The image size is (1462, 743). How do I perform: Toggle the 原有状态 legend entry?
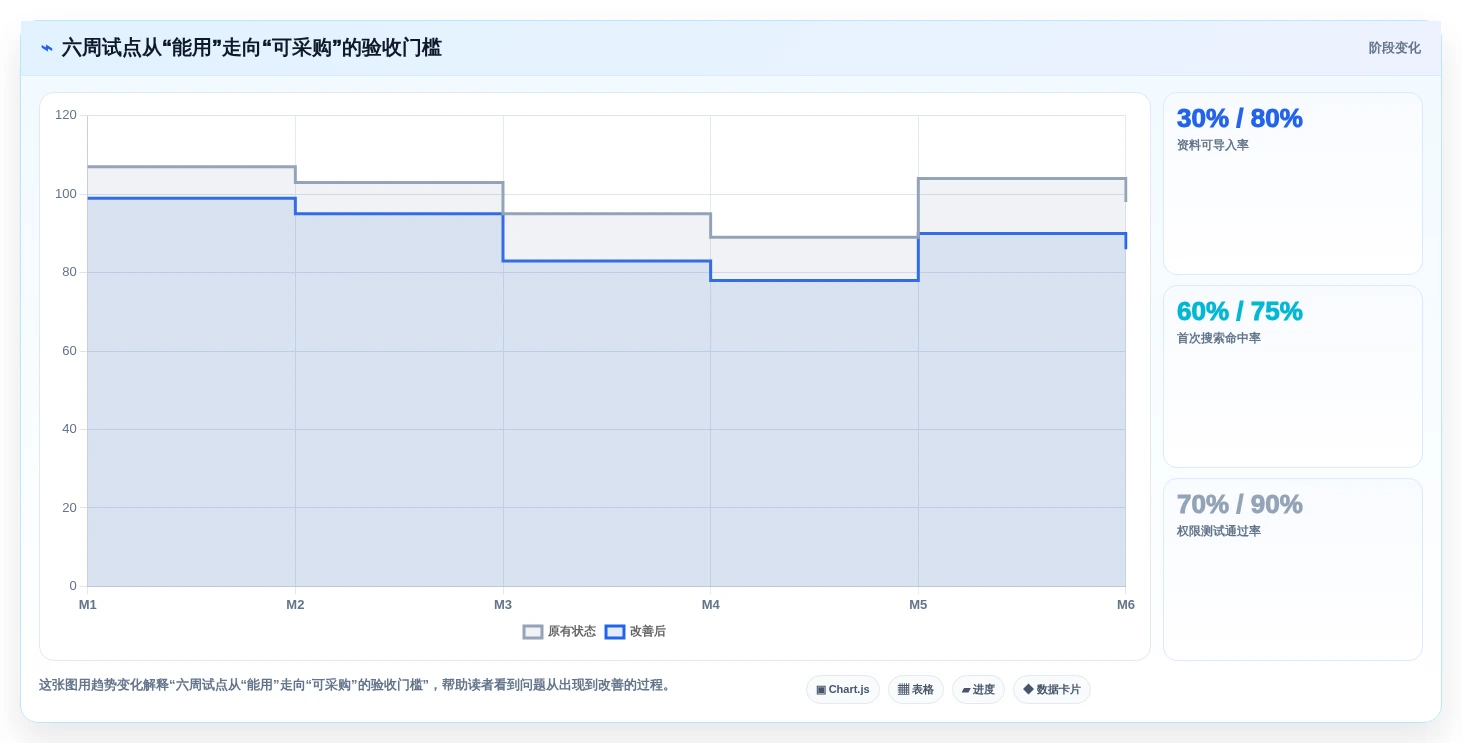pyautogui.click(x=559, y=632)
